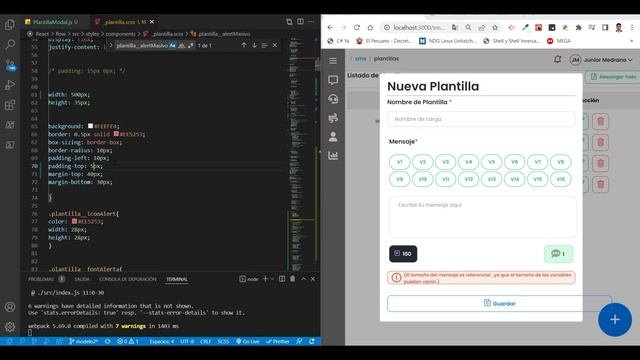Close the _plantilla.scss editor tab
640x360 pixels.
tap(152, 22)
